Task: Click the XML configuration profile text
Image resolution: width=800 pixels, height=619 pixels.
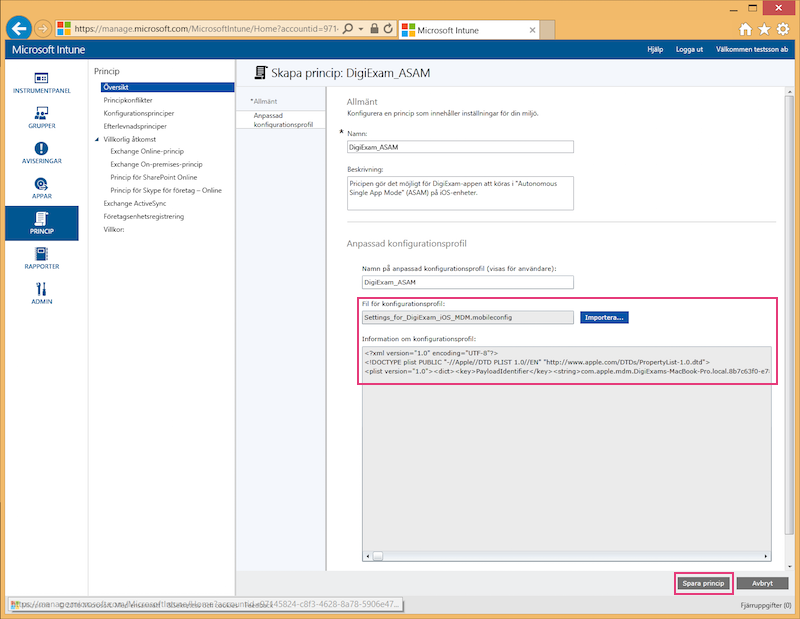Action: pyautogui.click(x=566, y=362)
